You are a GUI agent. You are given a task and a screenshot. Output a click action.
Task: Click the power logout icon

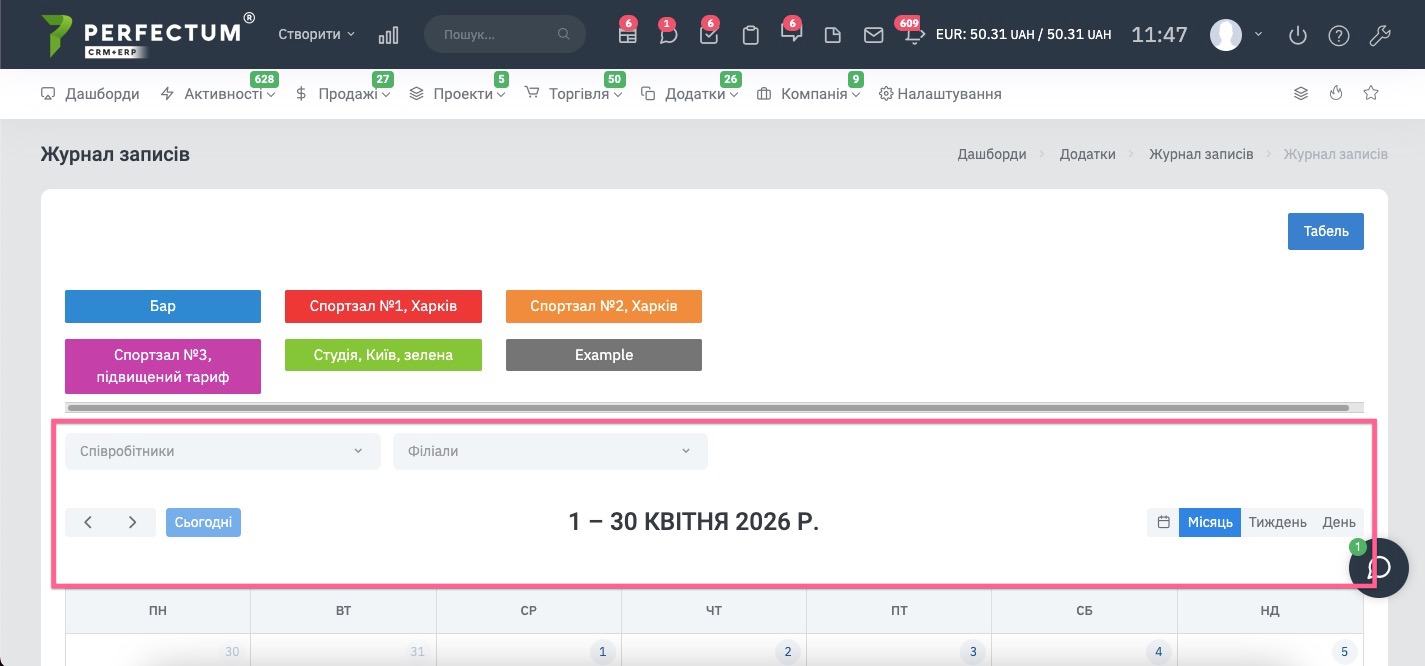pyautogui.click(x=1298, y=35)
